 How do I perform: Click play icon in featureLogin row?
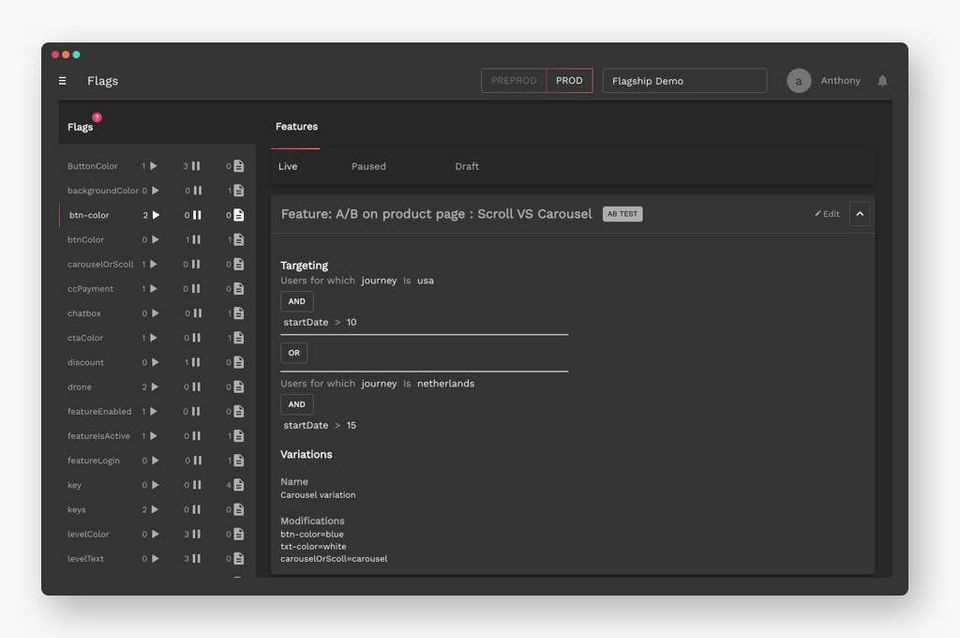[x=156, y=460]
